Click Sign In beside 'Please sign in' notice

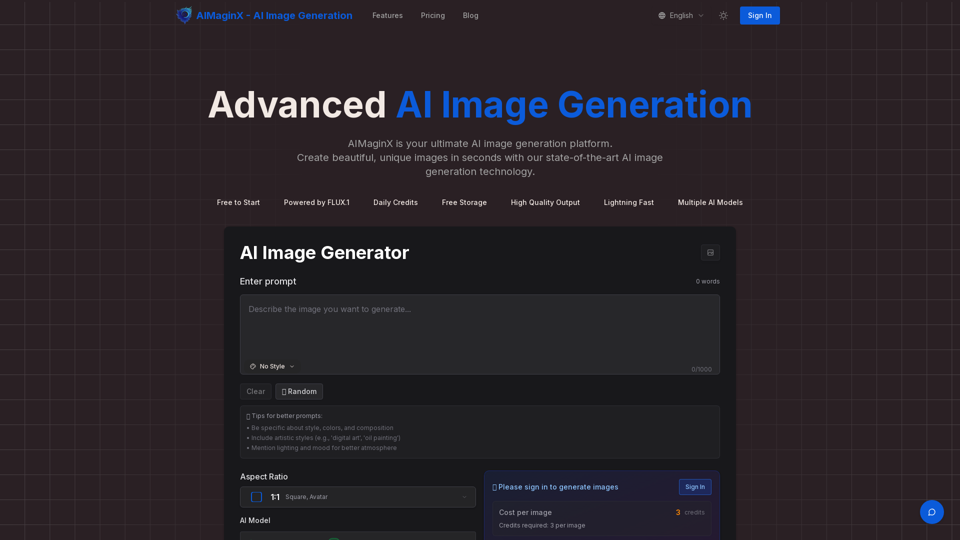(695, 487)
